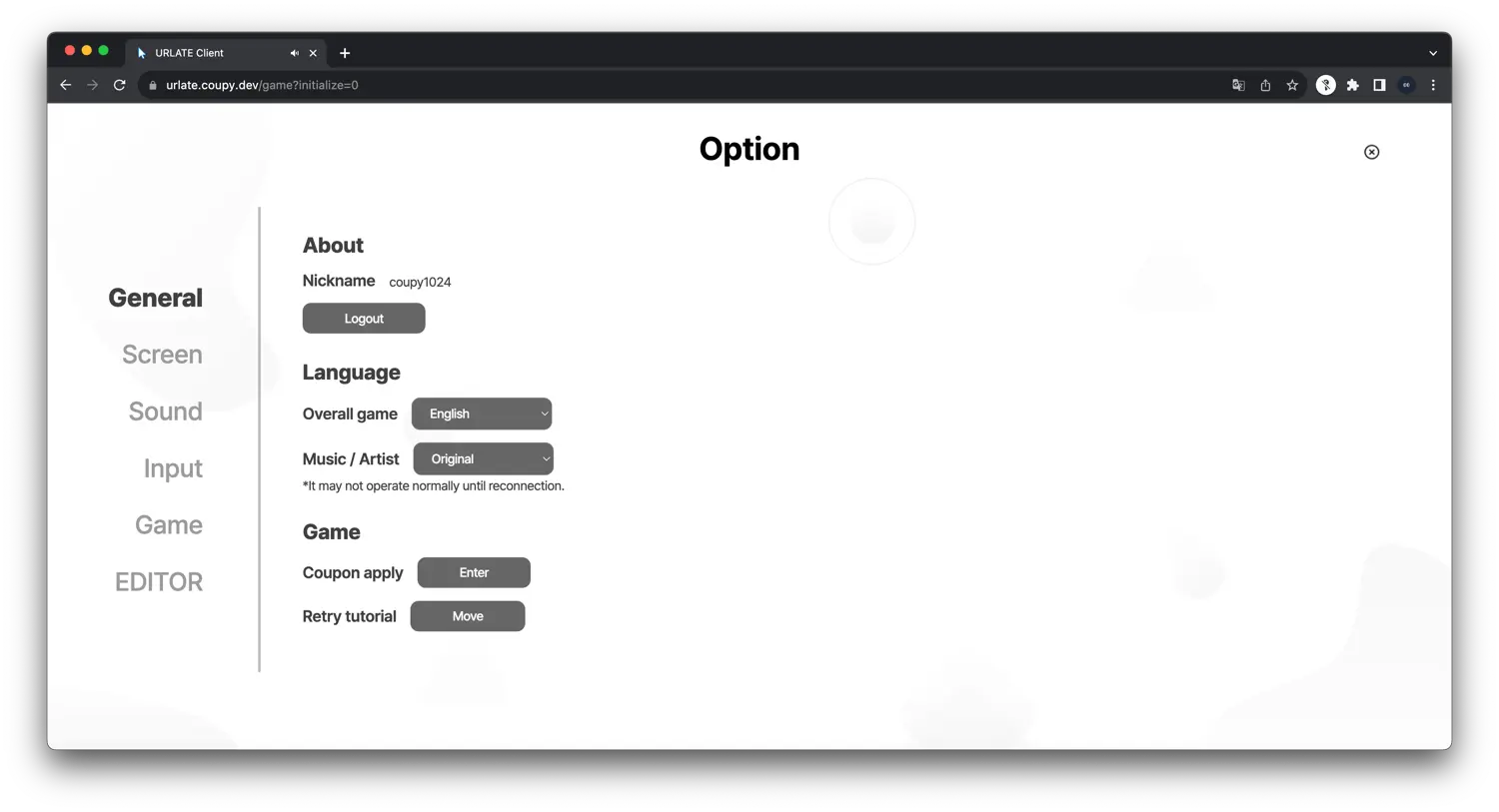Click the back navigation arrow
The height and width of the screenshot is (812, 1499).
pos(65,85)
